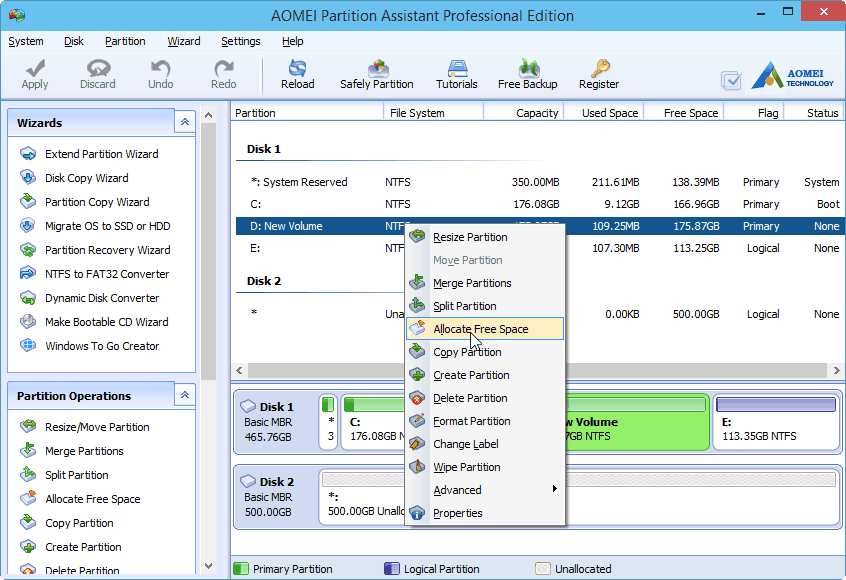Select Create Partition in the context menu
The width and height of the screenshot is (846, 580).
click(x=485, y=376)
